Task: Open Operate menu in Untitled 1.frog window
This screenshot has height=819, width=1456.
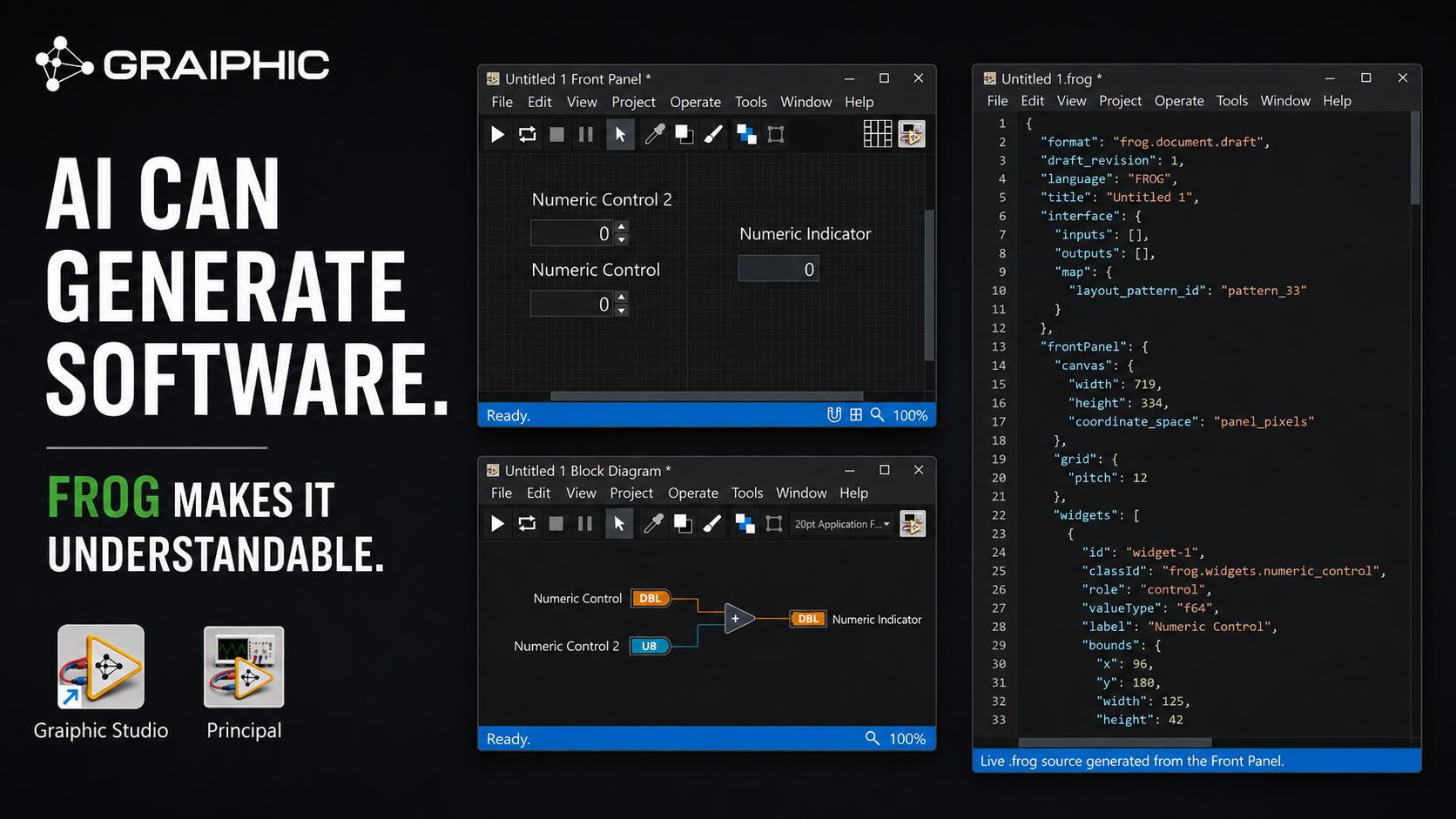Action: 1179,101
